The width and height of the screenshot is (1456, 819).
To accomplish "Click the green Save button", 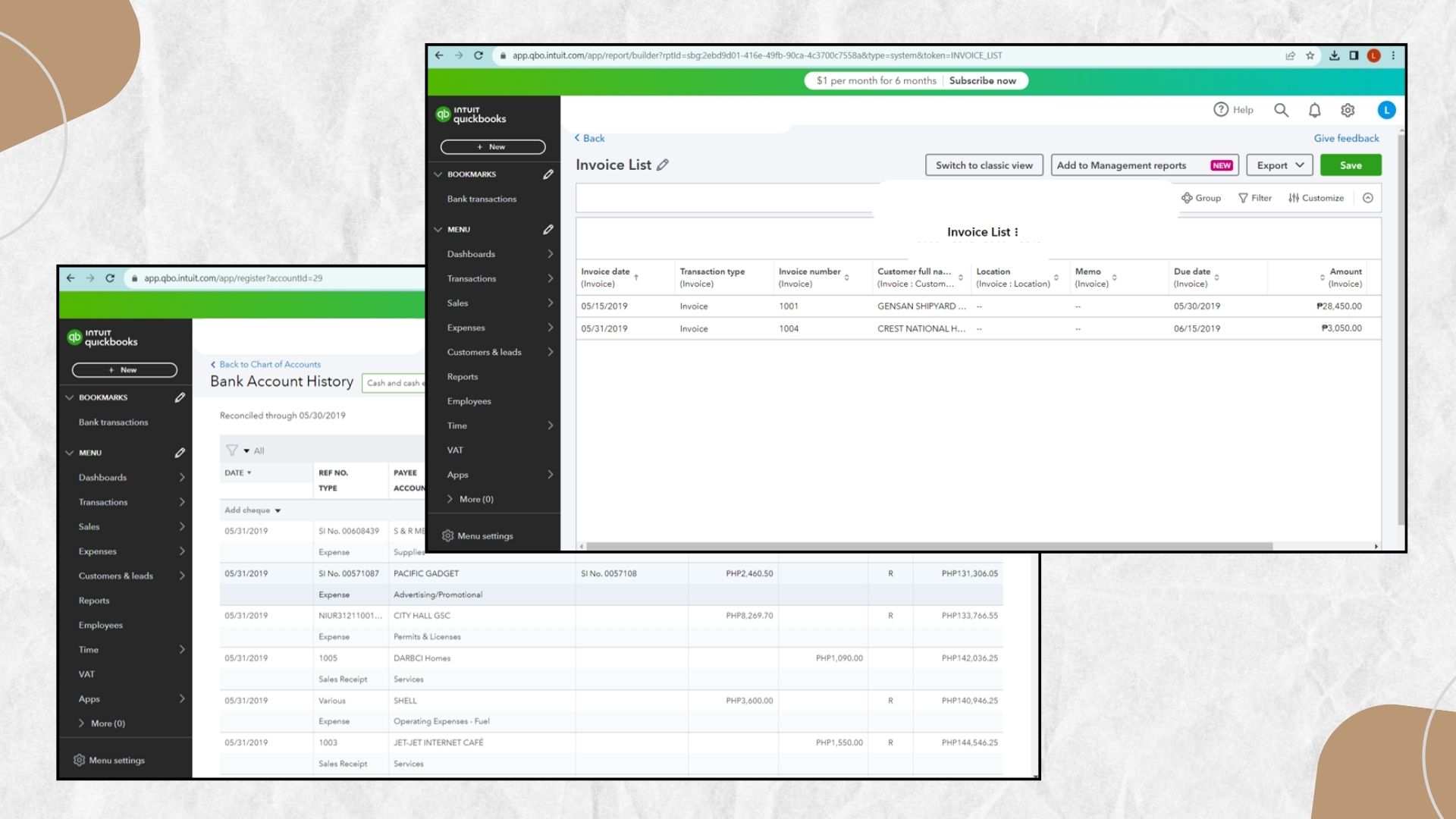I will pos(1350,165).
